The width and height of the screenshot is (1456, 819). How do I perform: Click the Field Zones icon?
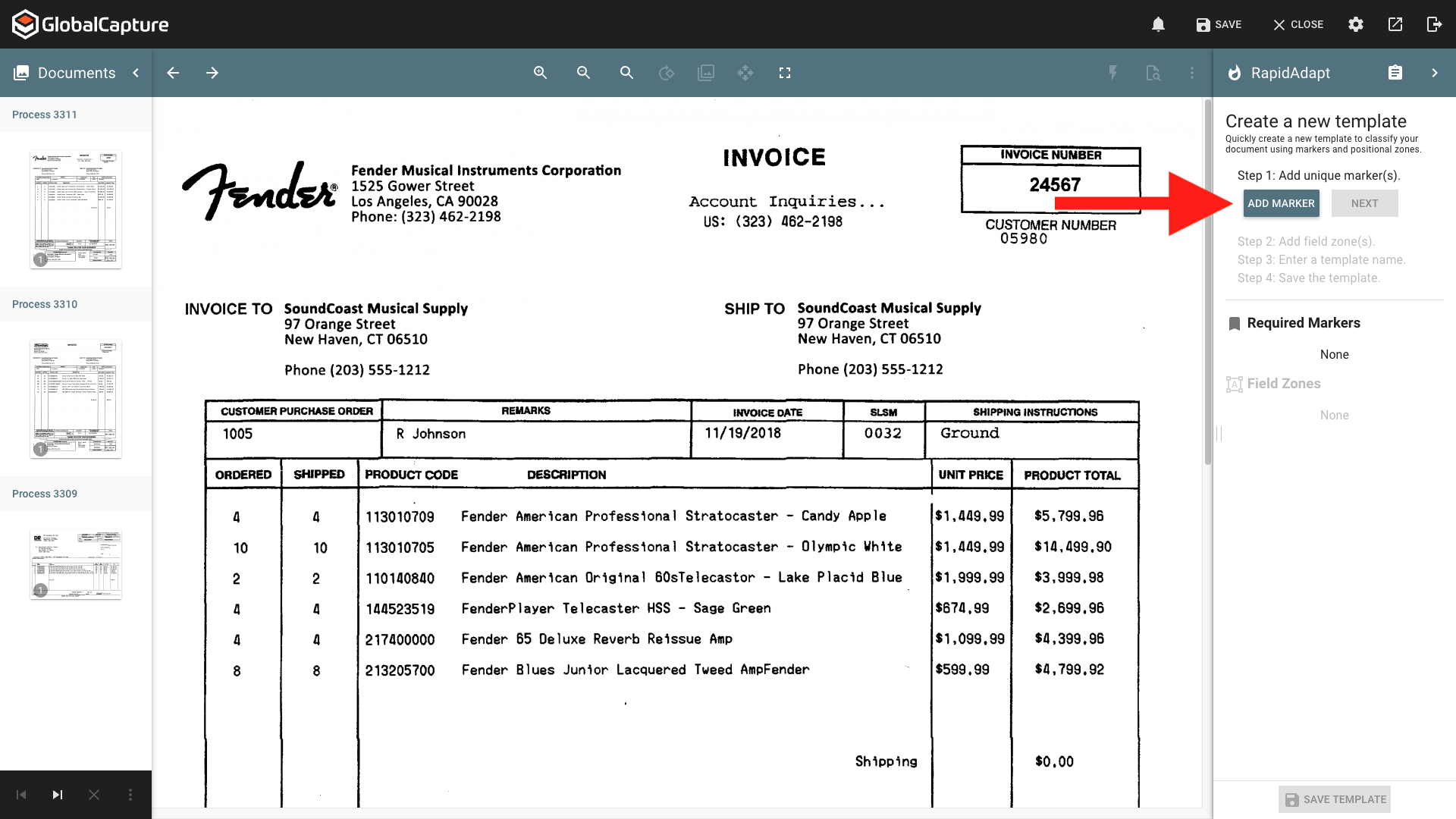click(x=1235, y=384)
